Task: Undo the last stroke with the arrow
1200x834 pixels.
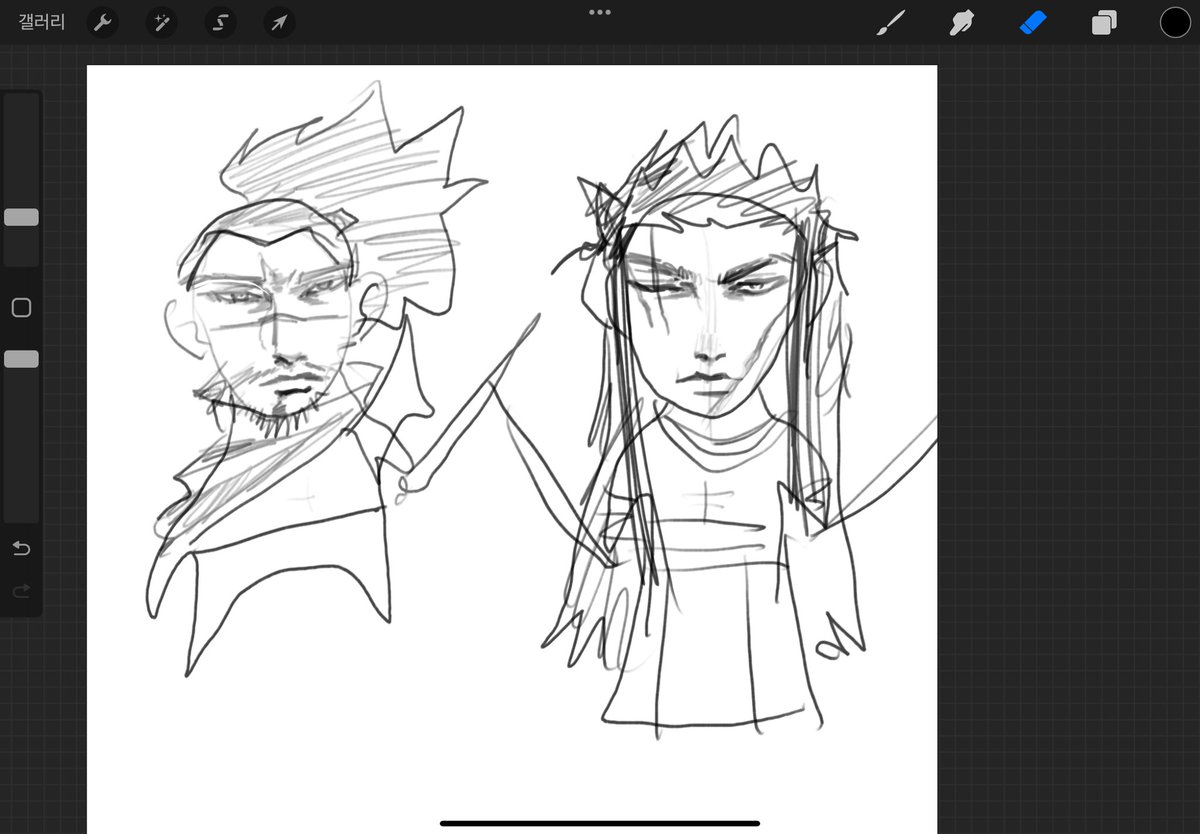Action: 21,548
